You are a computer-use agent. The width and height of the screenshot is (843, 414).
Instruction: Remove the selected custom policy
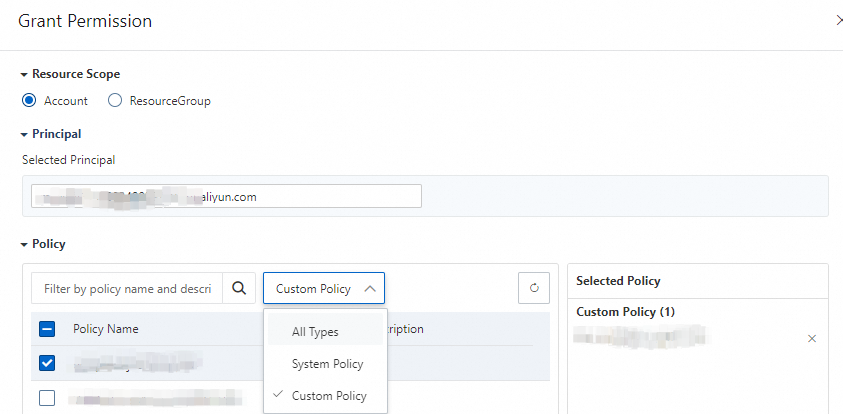coord(812,339)
